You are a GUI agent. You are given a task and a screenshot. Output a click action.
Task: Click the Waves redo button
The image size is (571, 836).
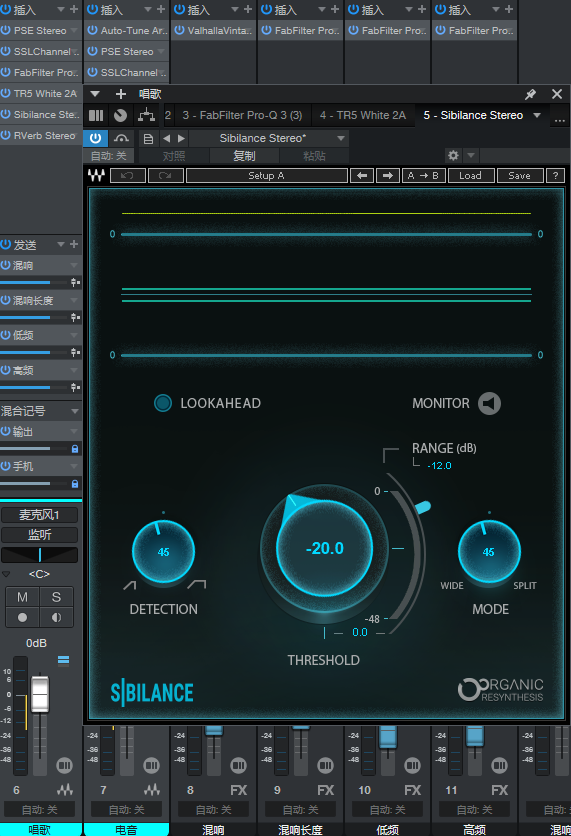click(x=165, y=175)
